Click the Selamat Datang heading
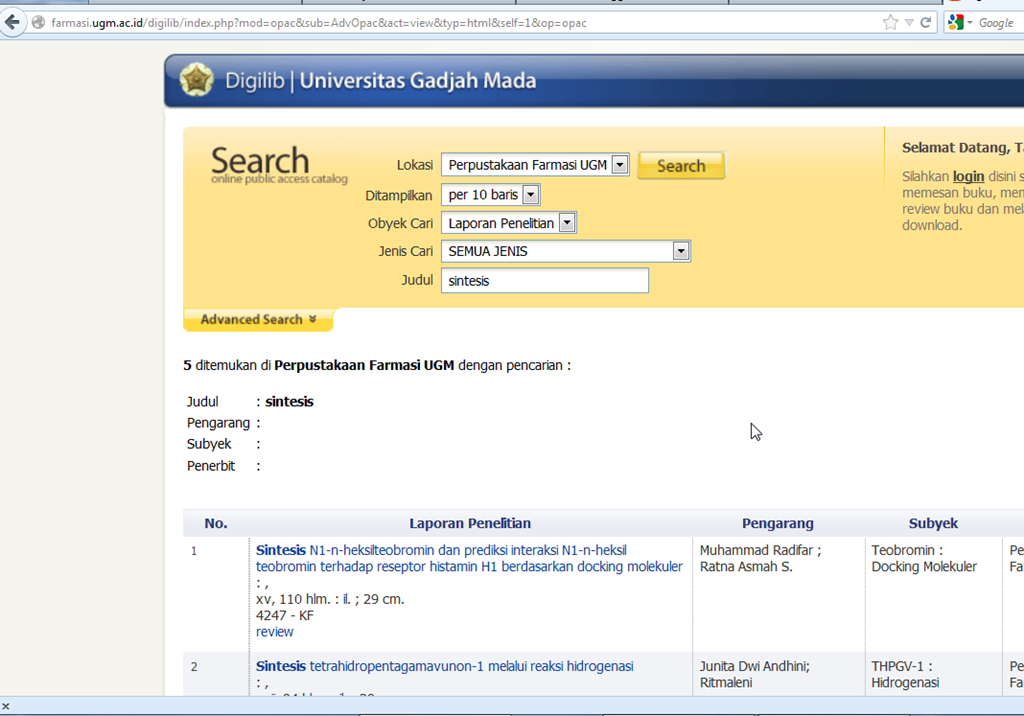1024x716 pixels. (963, 148)
